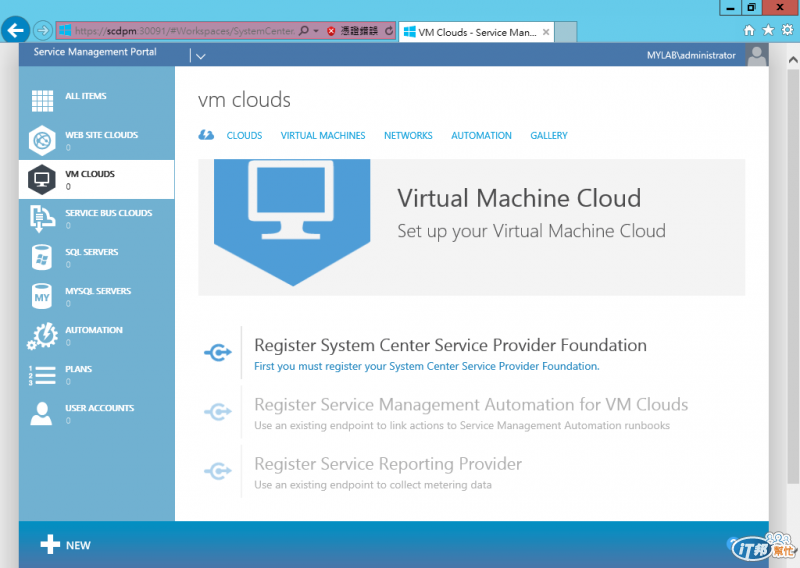Open the browser Favorites star icon
Image resolution: width=800 pixels, height=568 pixels.
tap(768, 30)
